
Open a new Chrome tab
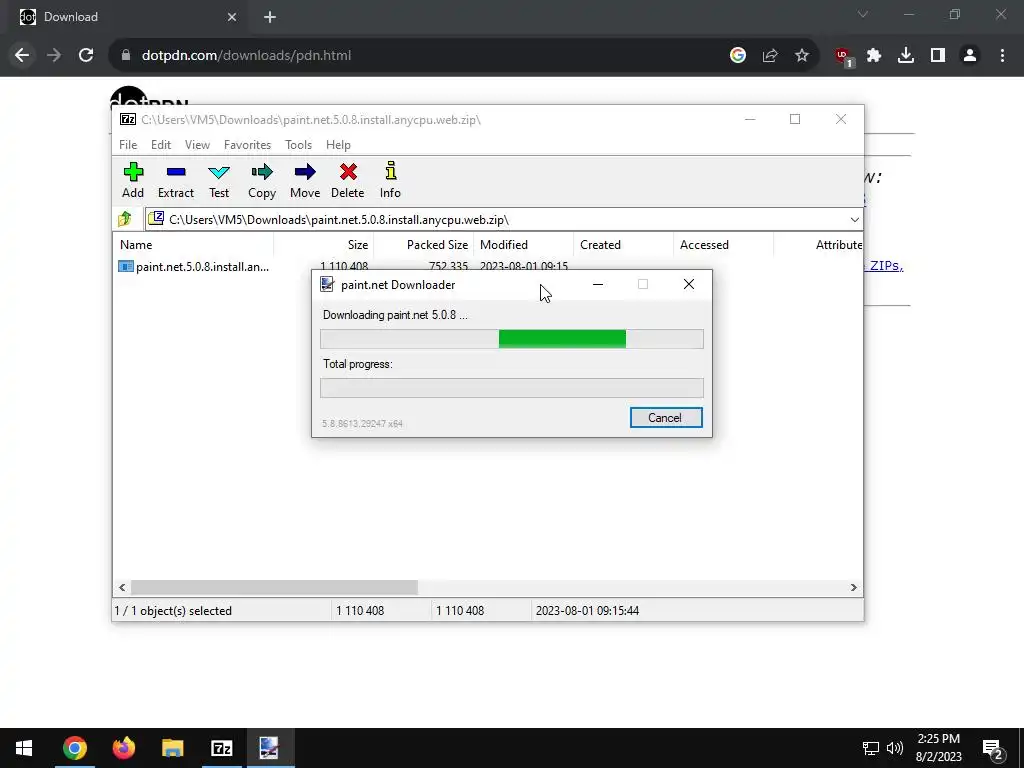point(270,17)
